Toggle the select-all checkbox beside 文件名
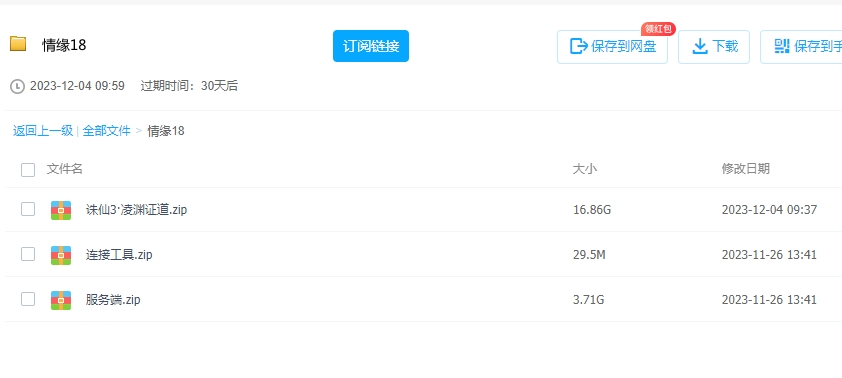This screenshot has height=378, width=842. [28, 170]
